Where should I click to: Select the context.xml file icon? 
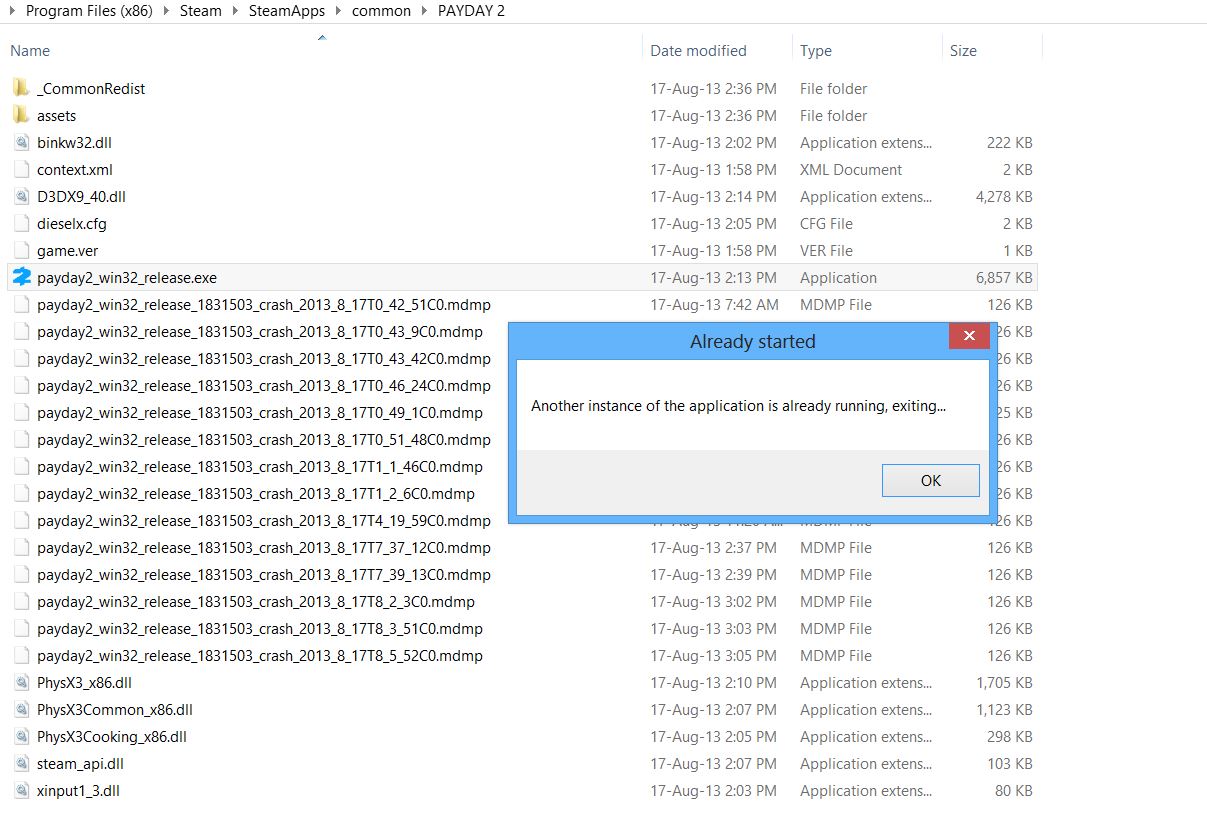tap(21, 169)
